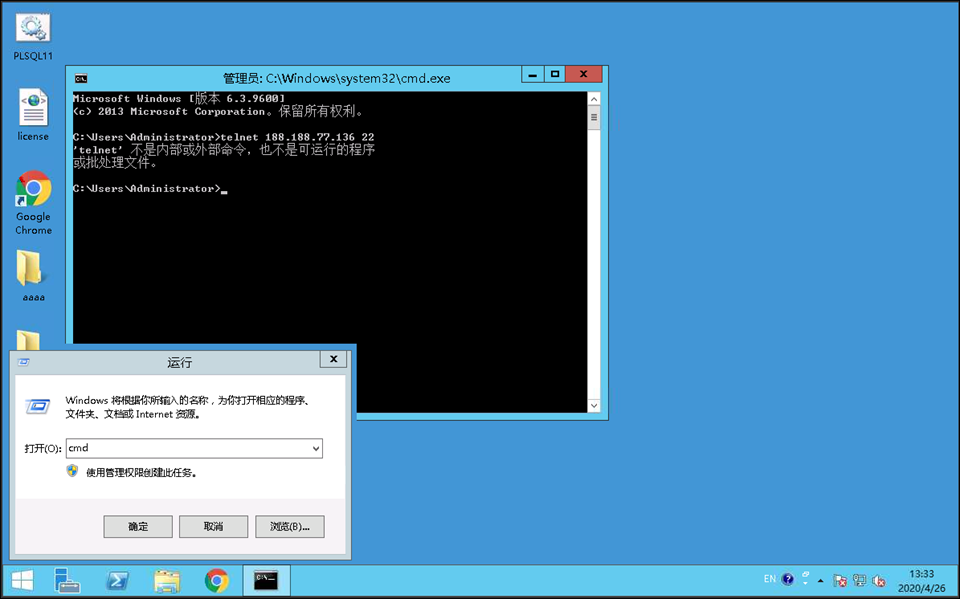Open Windows Start button

21,581
